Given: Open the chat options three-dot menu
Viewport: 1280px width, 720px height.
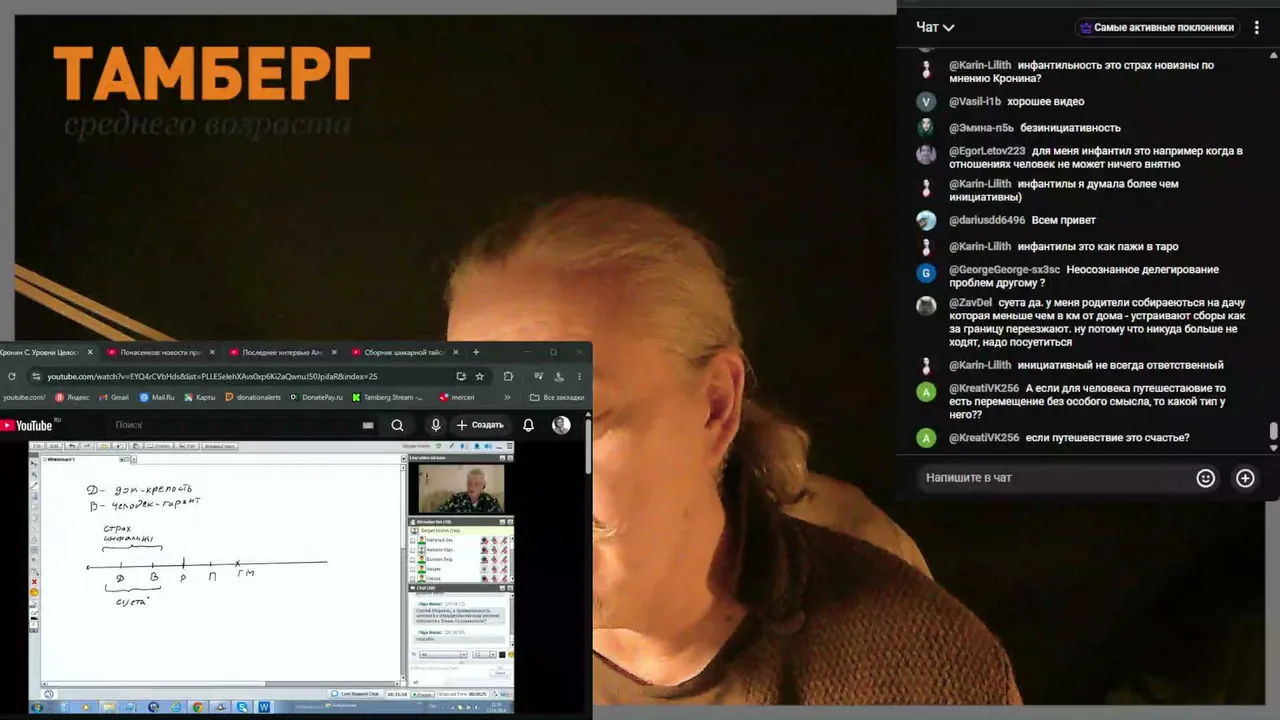Looking at the screenshot, I should click(1257, 28).
